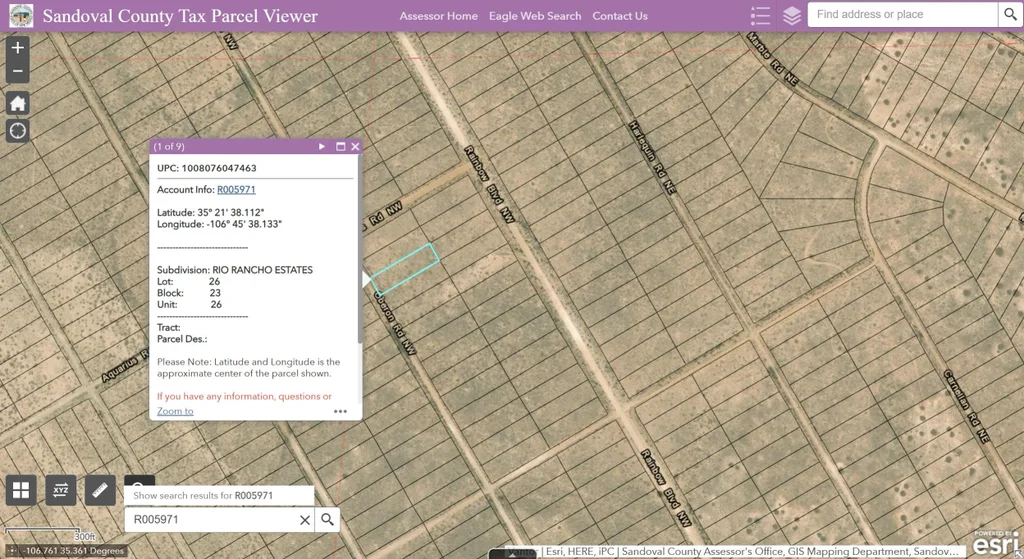Screen dimensions: 1024x559
Task: Click Zoom to link in popup
Action: pos(175,411)
